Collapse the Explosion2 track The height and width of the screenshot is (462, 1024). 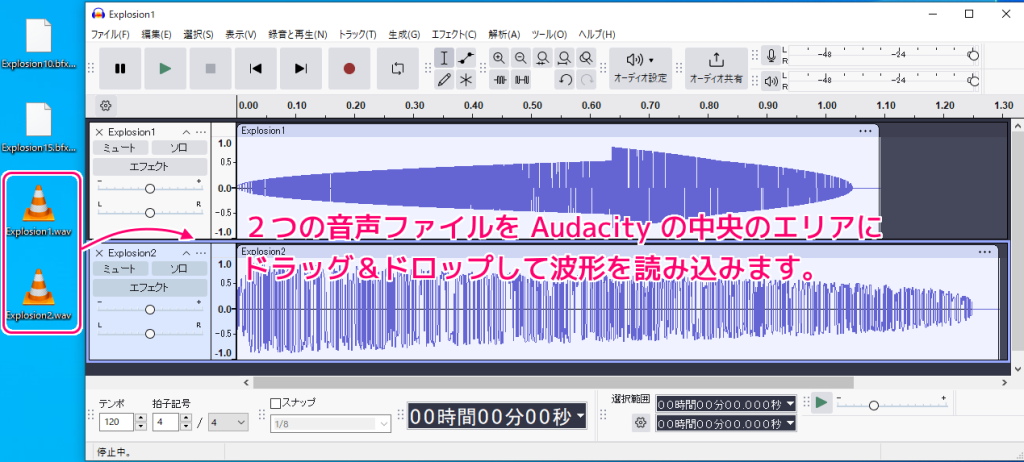(186, 253)
